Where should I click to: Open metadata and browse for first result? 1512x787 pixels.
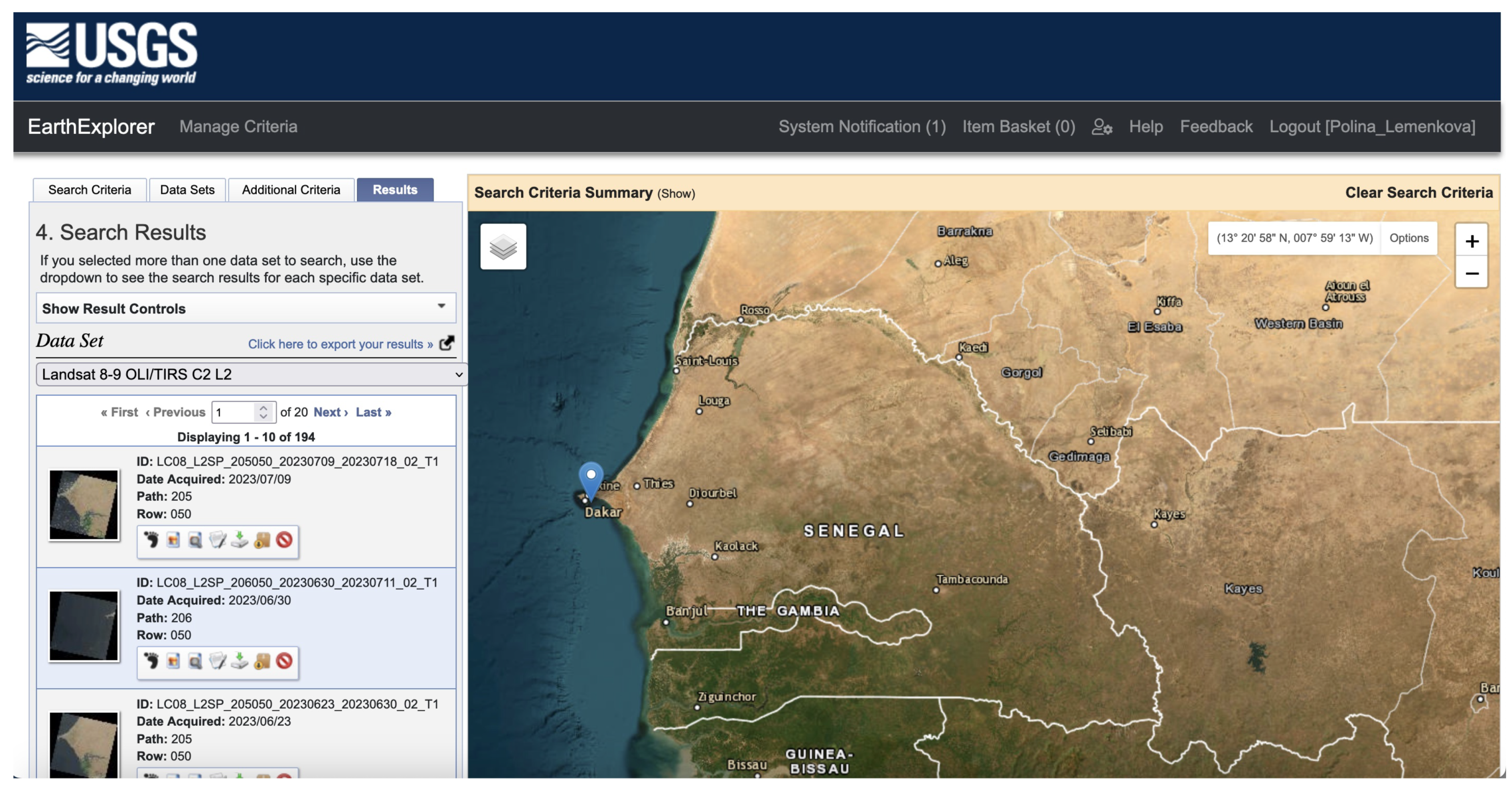coord(195,540)
